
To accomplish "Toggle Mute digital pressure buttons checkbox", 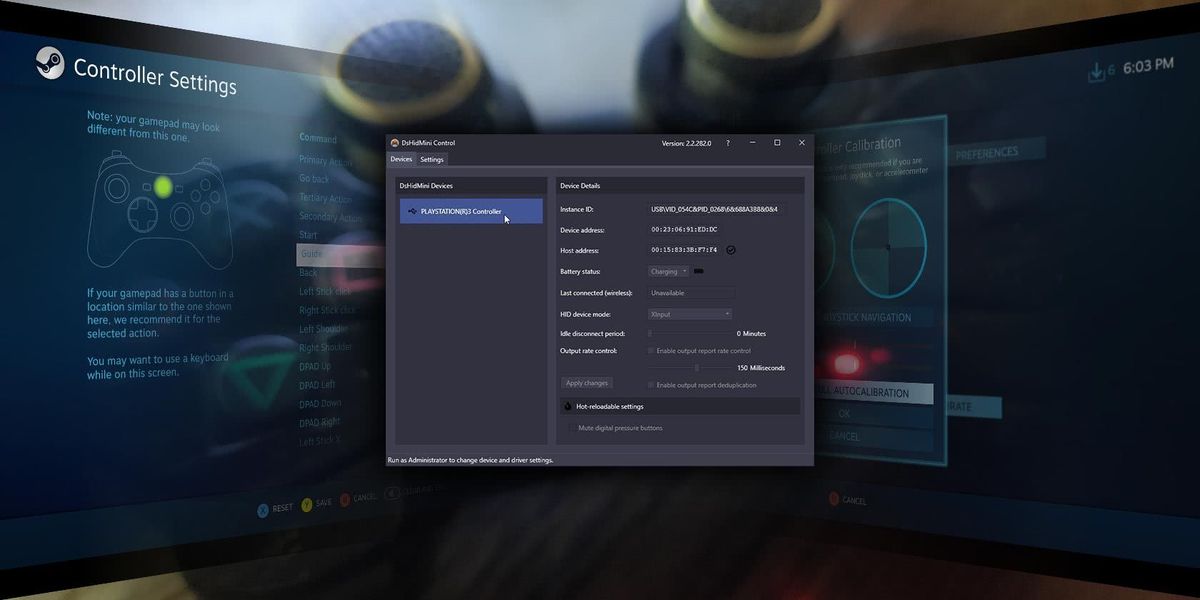I will point(573,428).
